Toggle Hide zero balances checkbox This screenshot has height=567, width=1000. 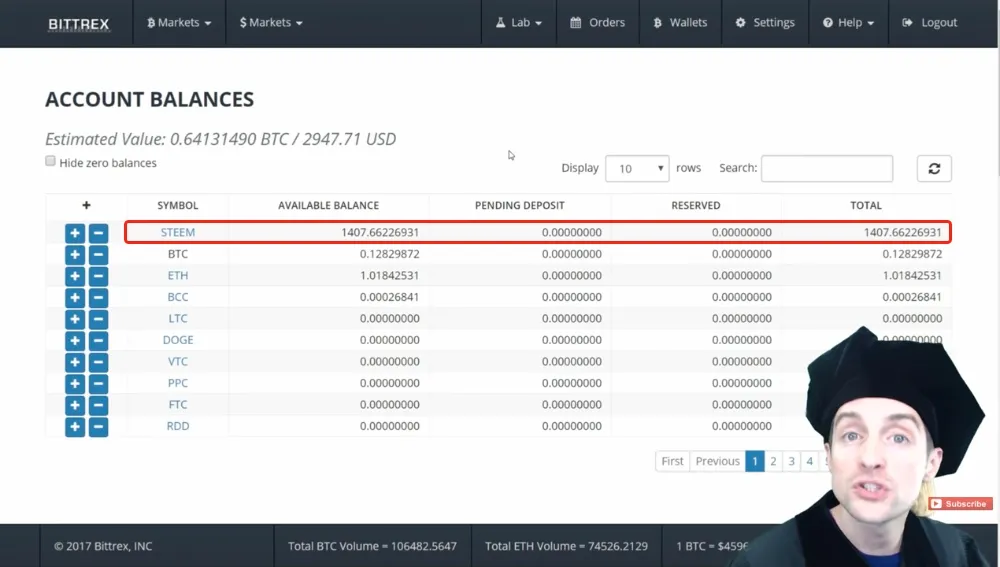point(50,161)
